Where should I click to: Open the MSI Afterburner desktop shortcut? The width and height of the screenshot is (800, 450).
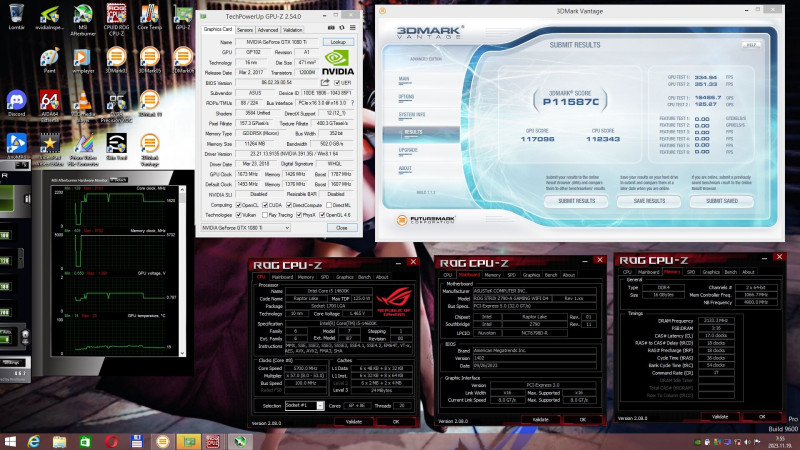pyautogui.click(x=83, y=19)
